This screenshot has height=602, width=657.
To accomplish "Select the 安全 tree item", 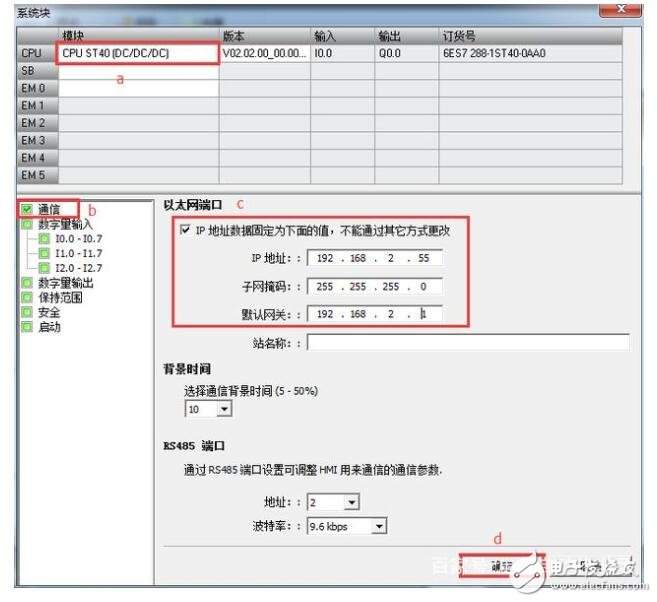I will 49,313.
